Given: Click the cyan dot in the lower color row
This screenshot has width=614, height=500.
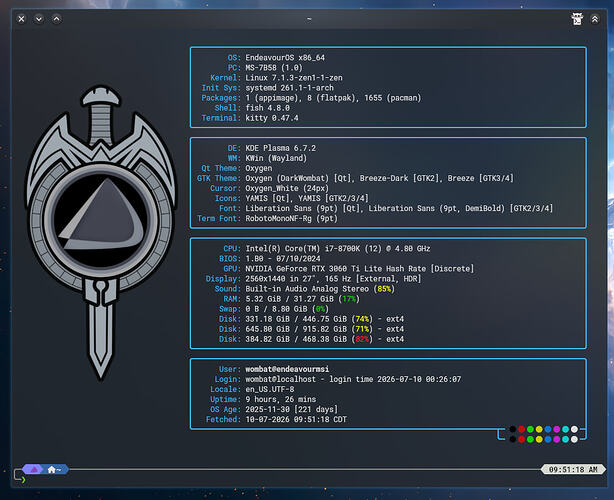Looking at the screenshot, I should [x=565, y=439].
